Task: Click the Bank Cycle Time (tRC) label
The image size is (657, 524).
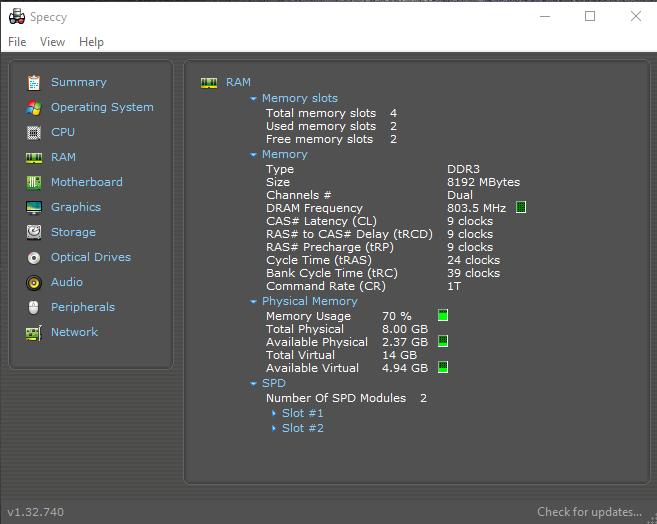Action: click(x=332, y=273)
